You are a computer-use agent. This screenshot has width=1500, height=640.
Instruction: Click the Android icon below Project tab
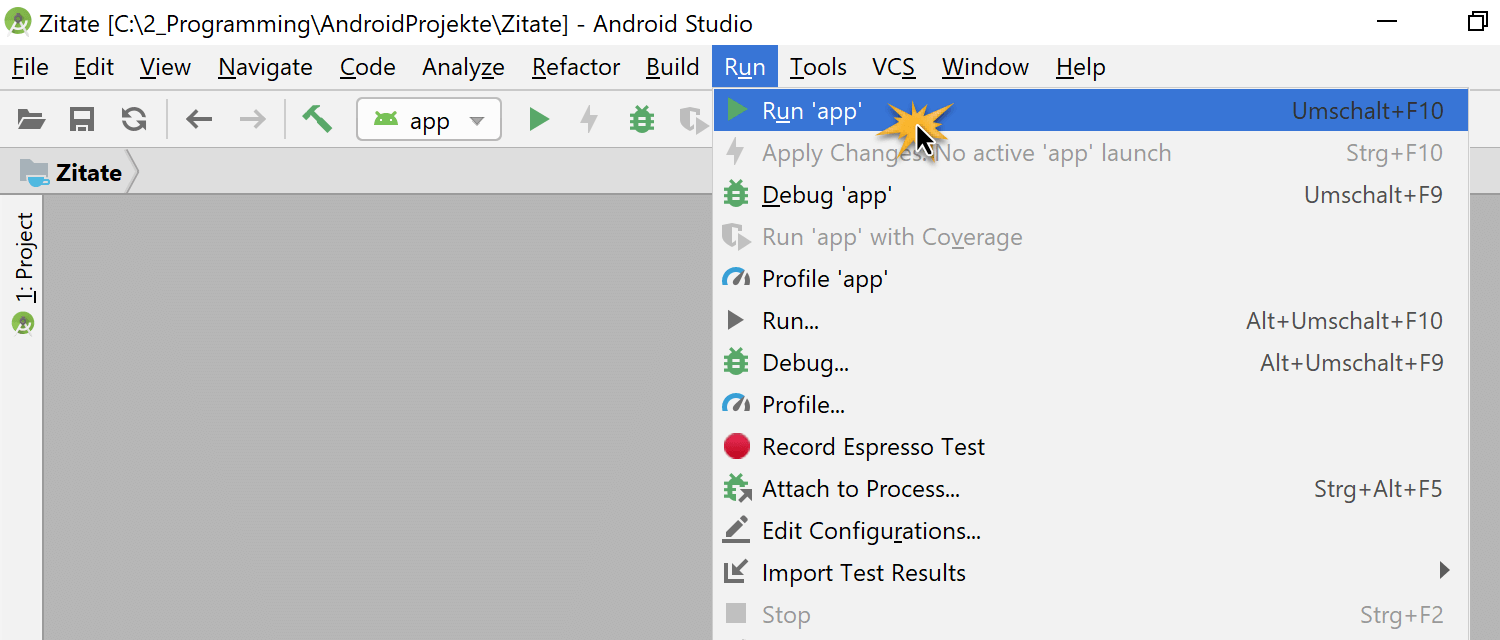click(x=23, y=324)
